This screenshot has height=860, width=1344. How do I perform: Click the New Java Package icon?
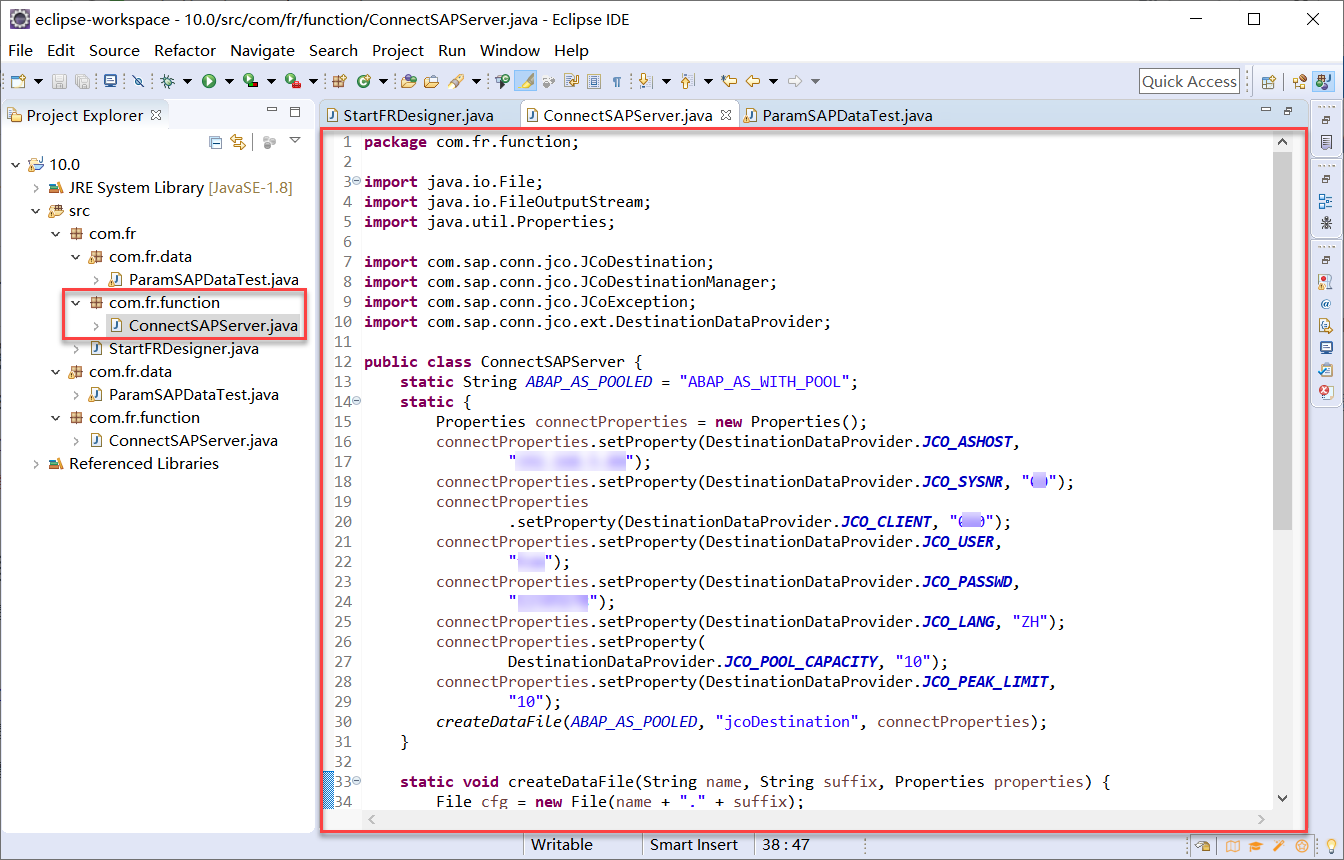click(339, 81)
